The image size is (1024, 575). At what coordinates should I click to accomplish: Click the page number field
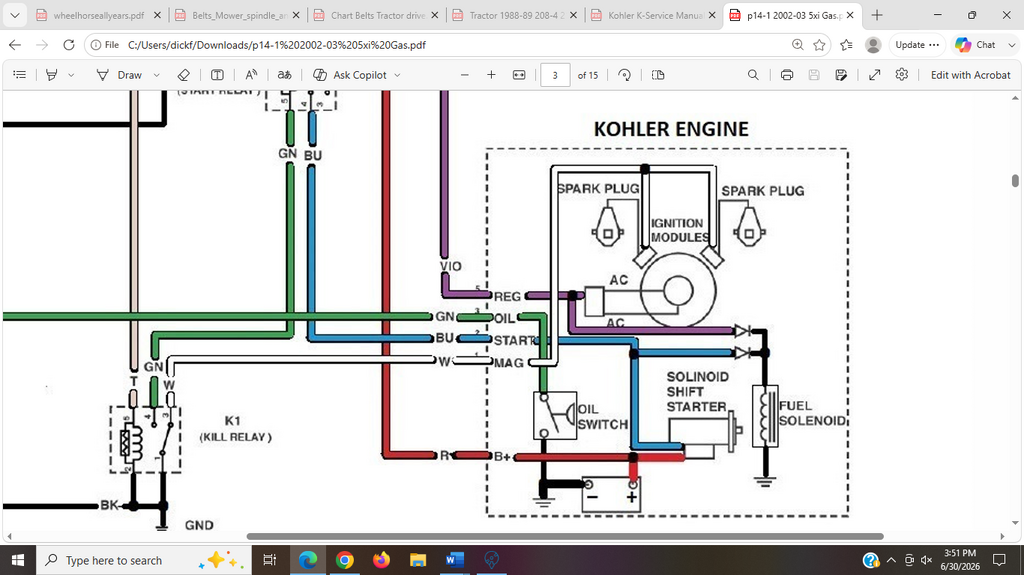tap(555, 75)
